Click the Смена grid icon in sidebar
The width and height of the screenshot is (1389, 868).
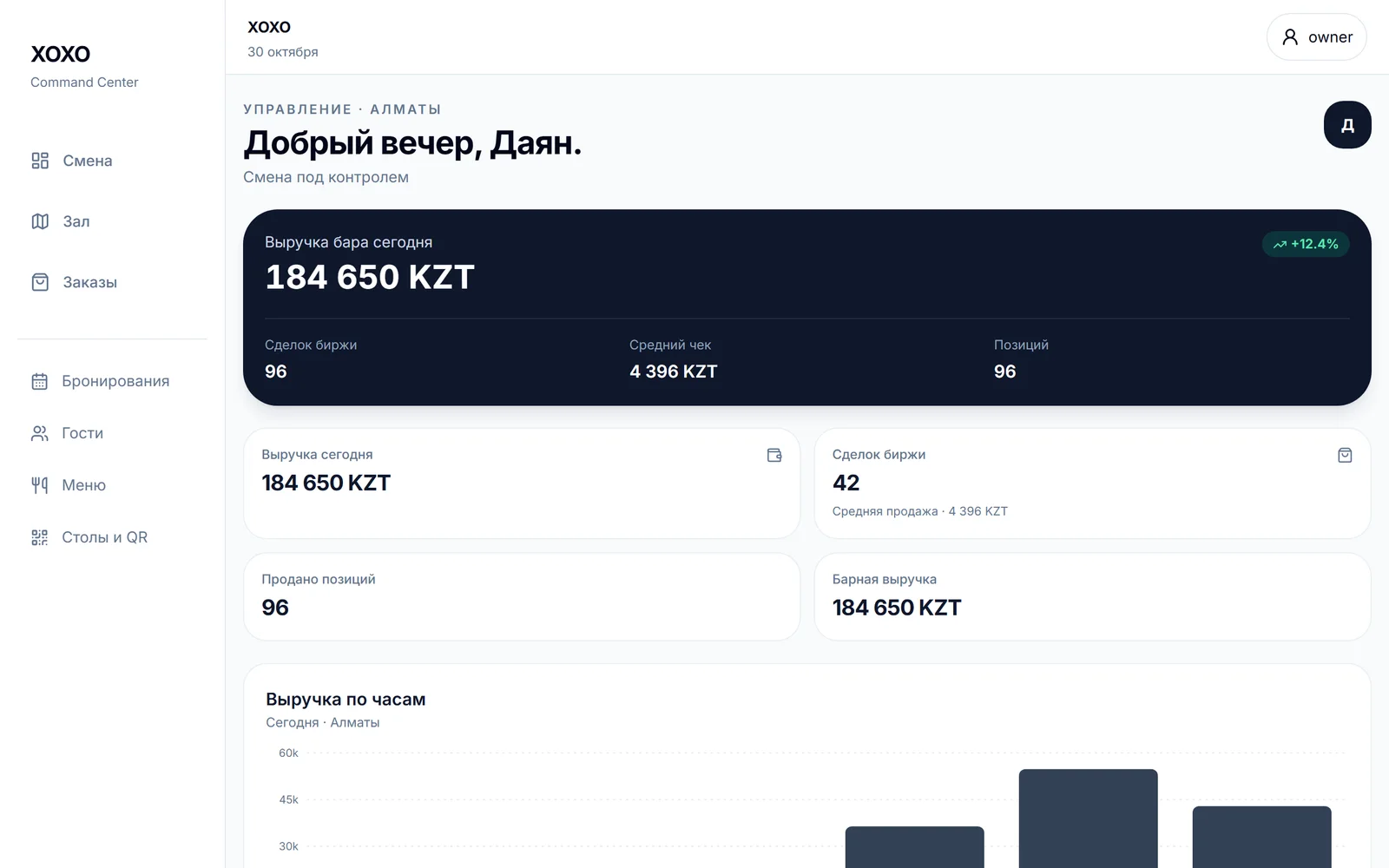pyautogui.click(x=40, y=161)
